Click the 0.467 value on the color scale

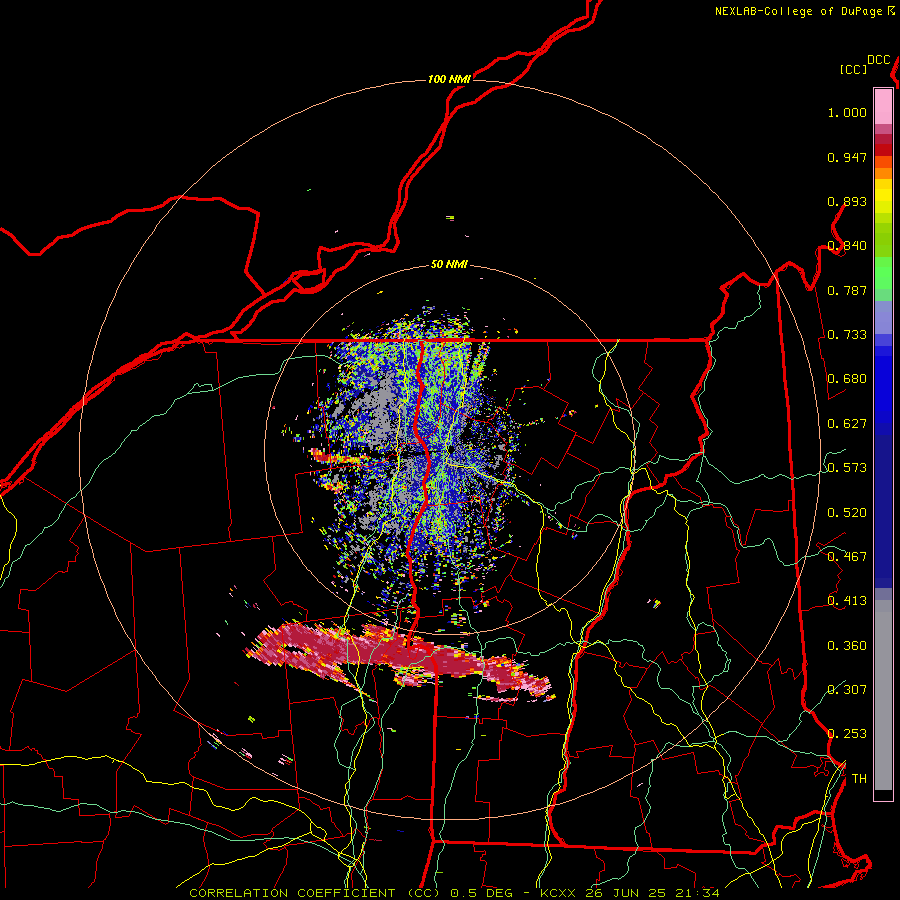coord(847,556)
